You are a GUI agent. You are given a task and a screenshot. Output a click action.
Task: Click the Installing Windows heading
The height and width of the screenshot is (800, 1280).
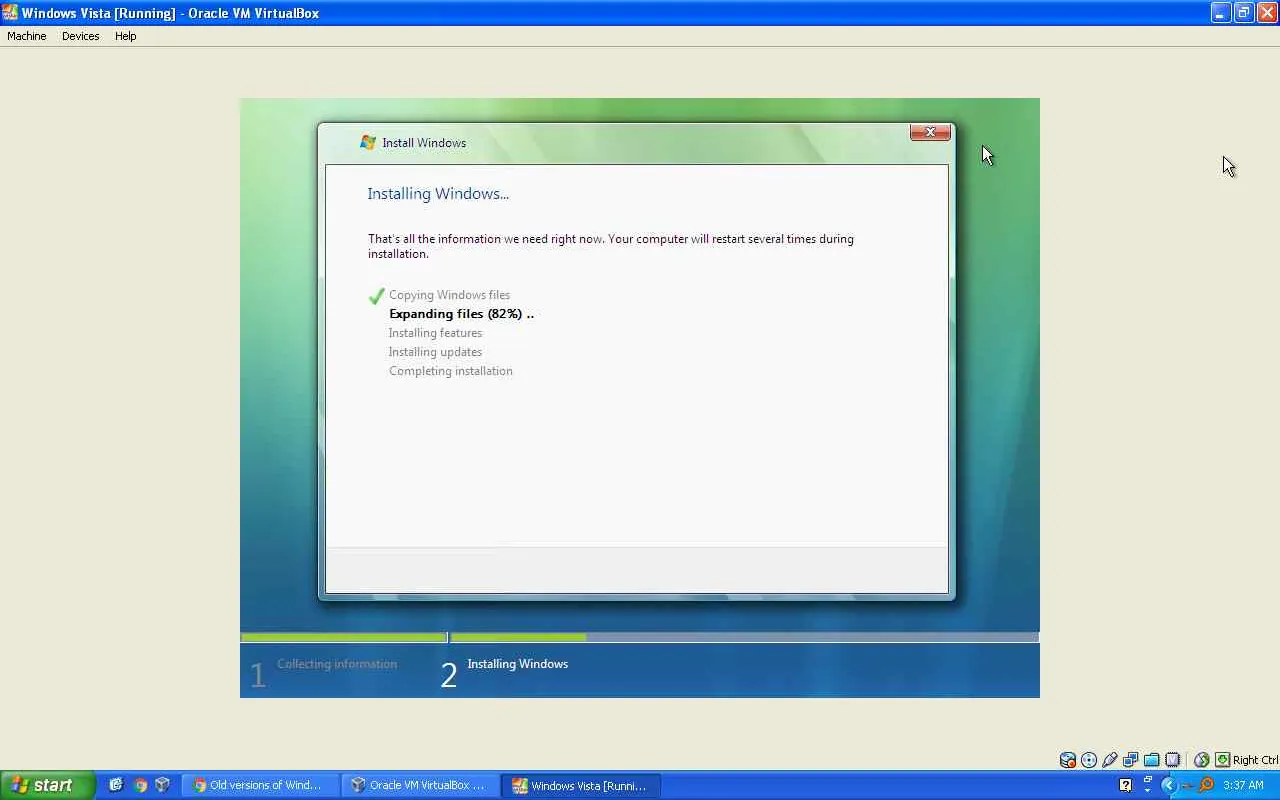coord(438,194)
